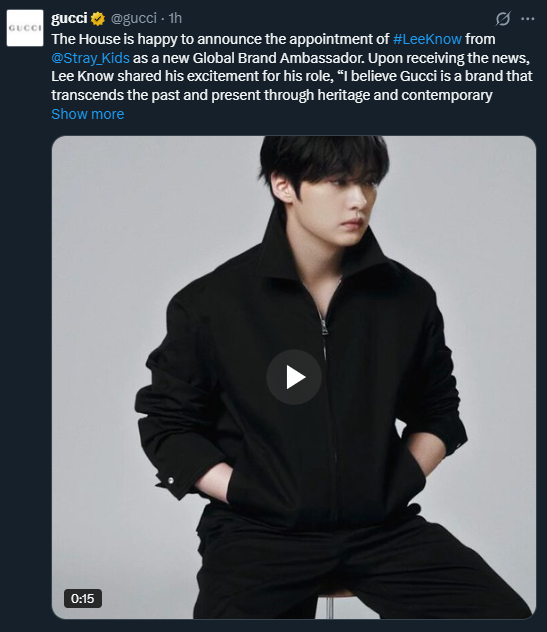Image resolution: width=547 pixels, height=632 pixels.
Task: Click the post text line starting "Lee Know shared"
Action: [x=292, y=76]
